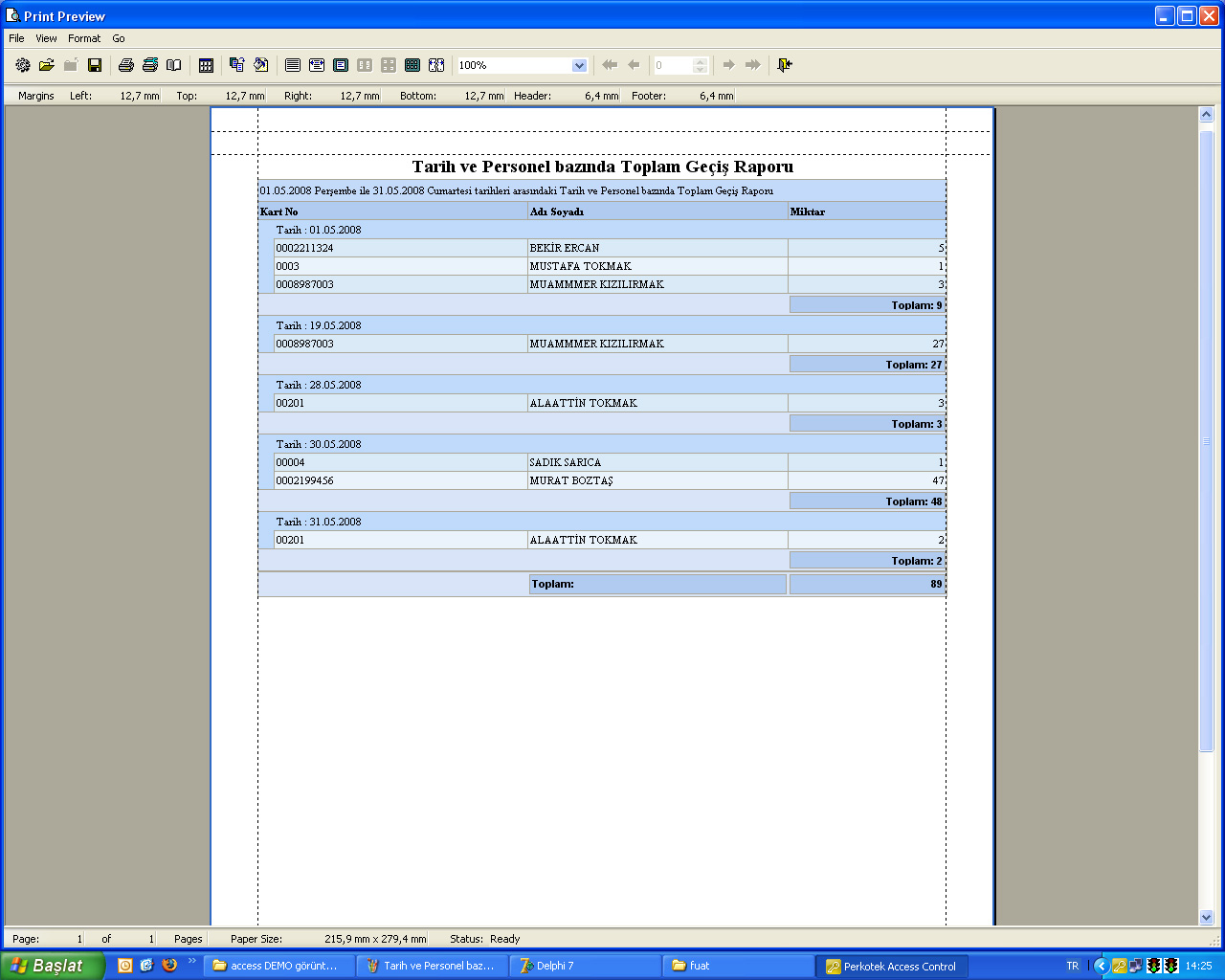Open the Go menu
This screenshot has width=1225, height=980.
[119, 38]
